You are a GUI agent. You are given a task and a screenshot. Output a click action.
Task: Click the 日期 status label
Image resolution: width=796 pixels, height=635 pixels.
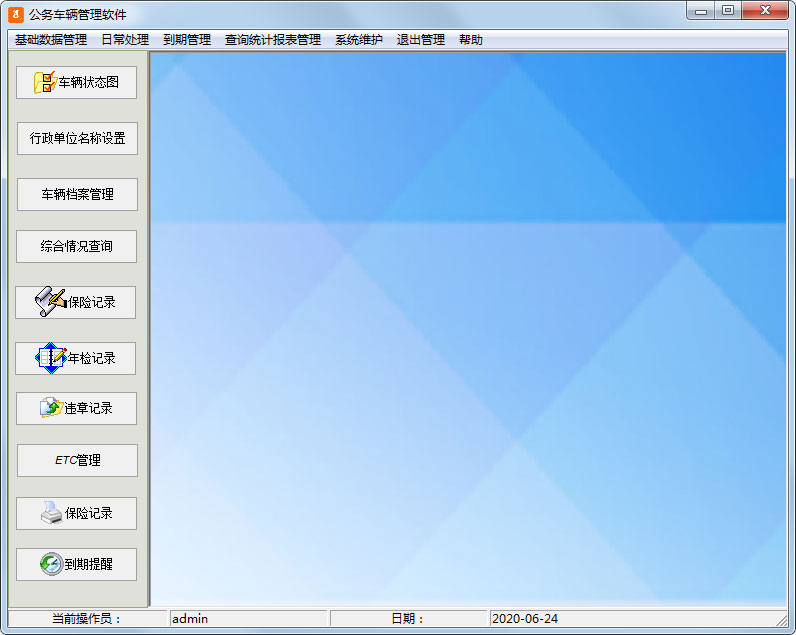[x=408, y=618]
